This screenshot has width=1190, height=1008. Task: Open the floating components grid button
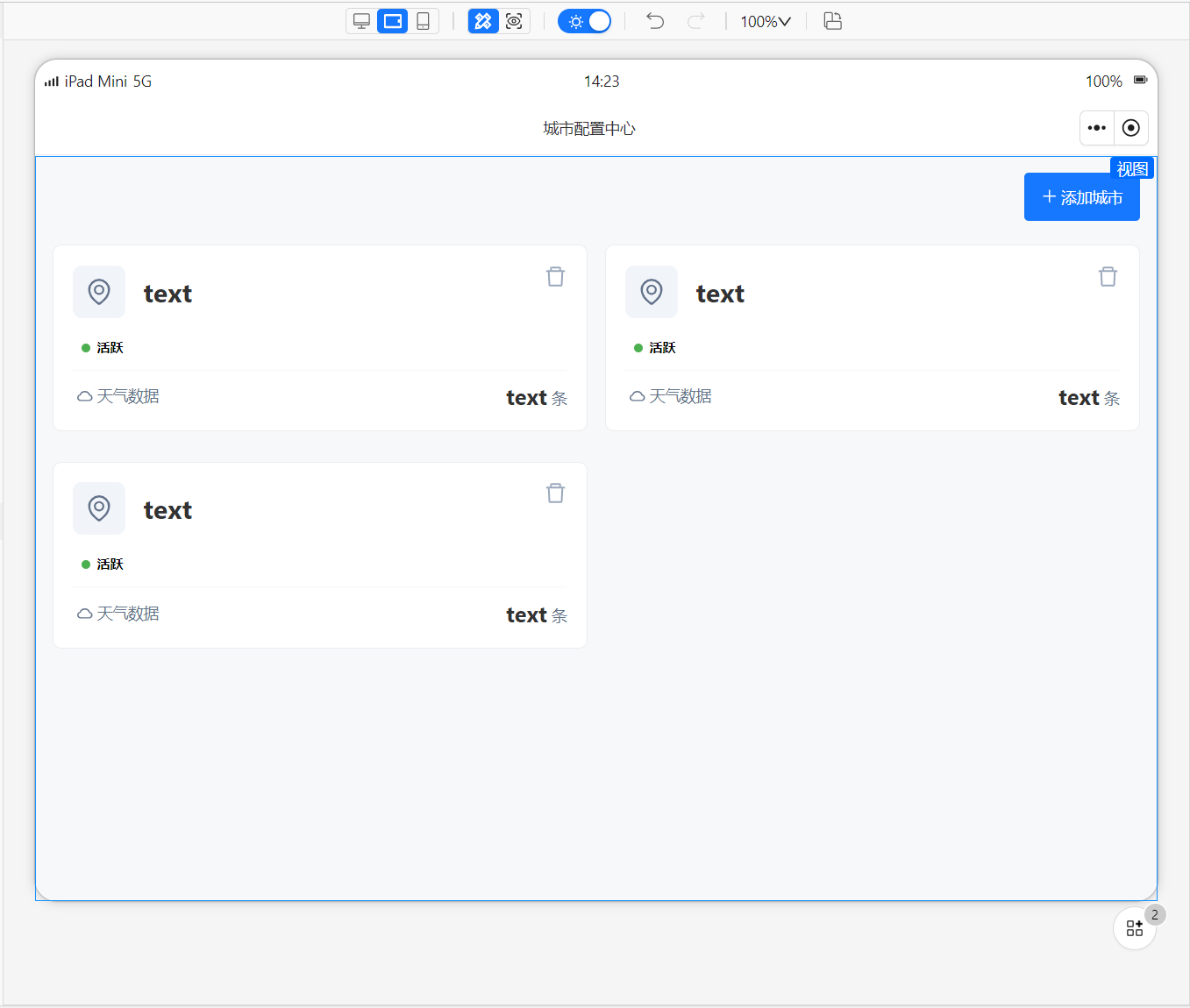click(x=1134, y=928)
